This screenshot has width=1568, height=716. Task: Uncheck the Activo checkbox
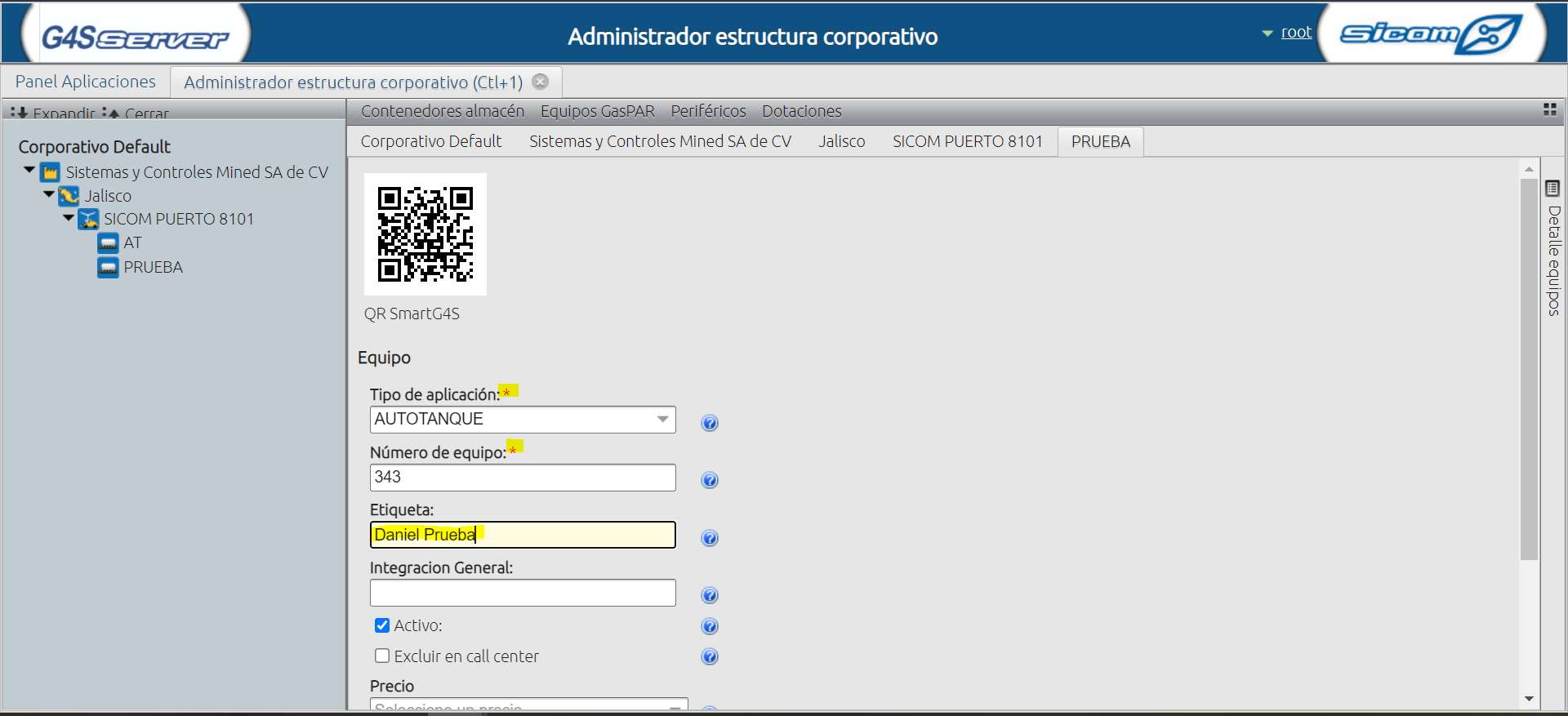point(381,625)
